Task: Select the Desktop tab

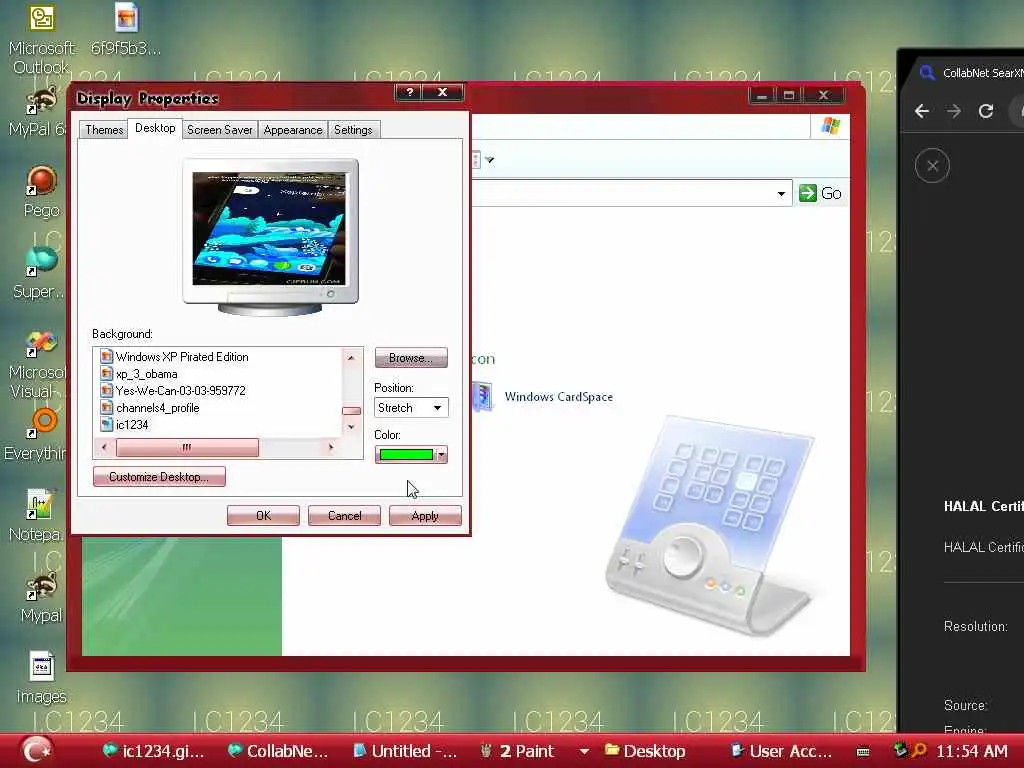Action: pos(155,128)
